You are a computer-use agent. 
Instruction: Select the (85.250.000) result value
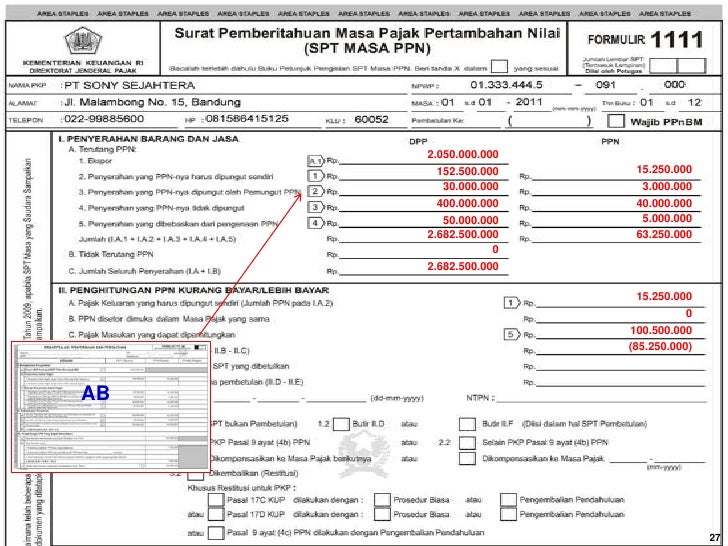pos(660,346)
